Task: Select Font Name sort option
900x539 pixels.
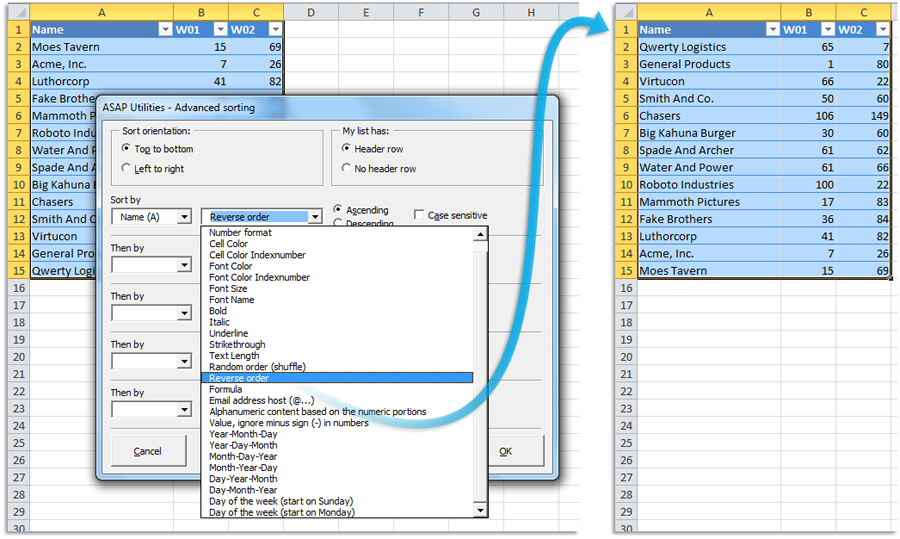Action: pyautogui.click(x=337, y=300)
